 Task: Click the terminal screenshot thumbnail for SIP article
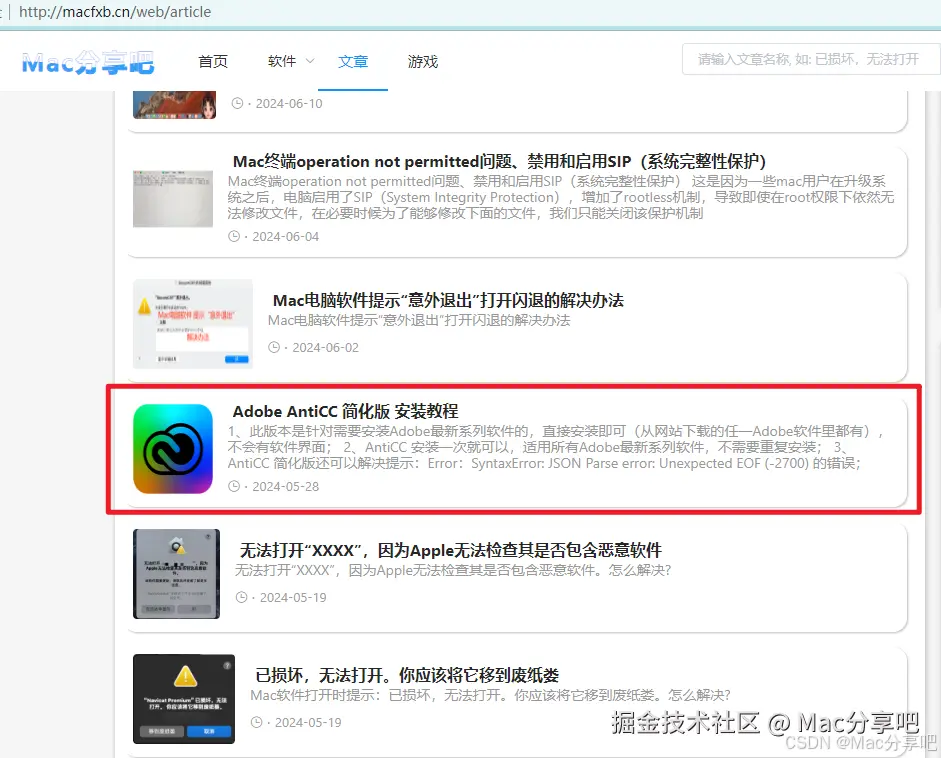pos(173,199)
